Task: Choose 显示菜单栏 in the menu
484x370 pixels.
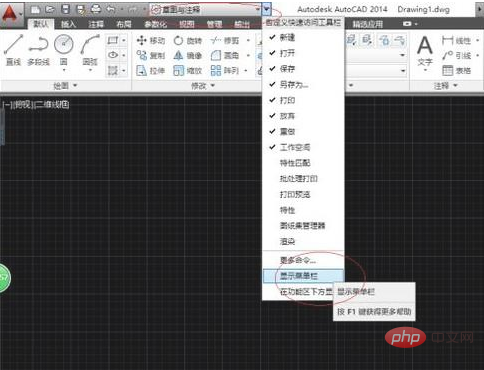Action: [x=303, y=276]
